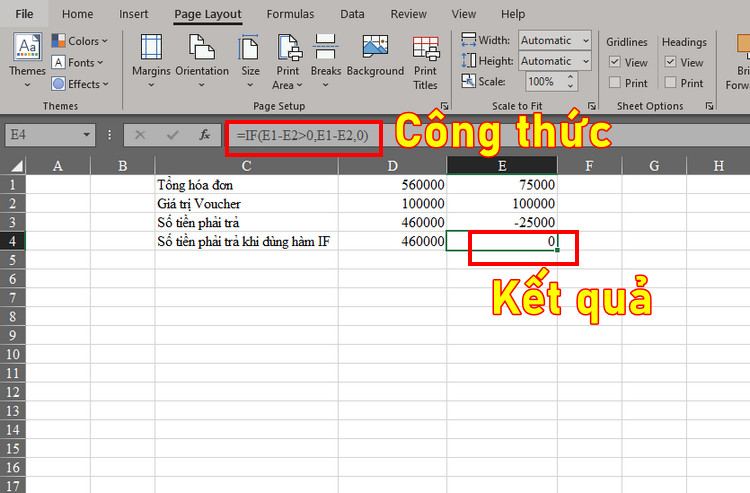The height and width of the screenshot is (493, 750).
Task: Click the Scale to Fit Width icon
Action: pos(468,40)
